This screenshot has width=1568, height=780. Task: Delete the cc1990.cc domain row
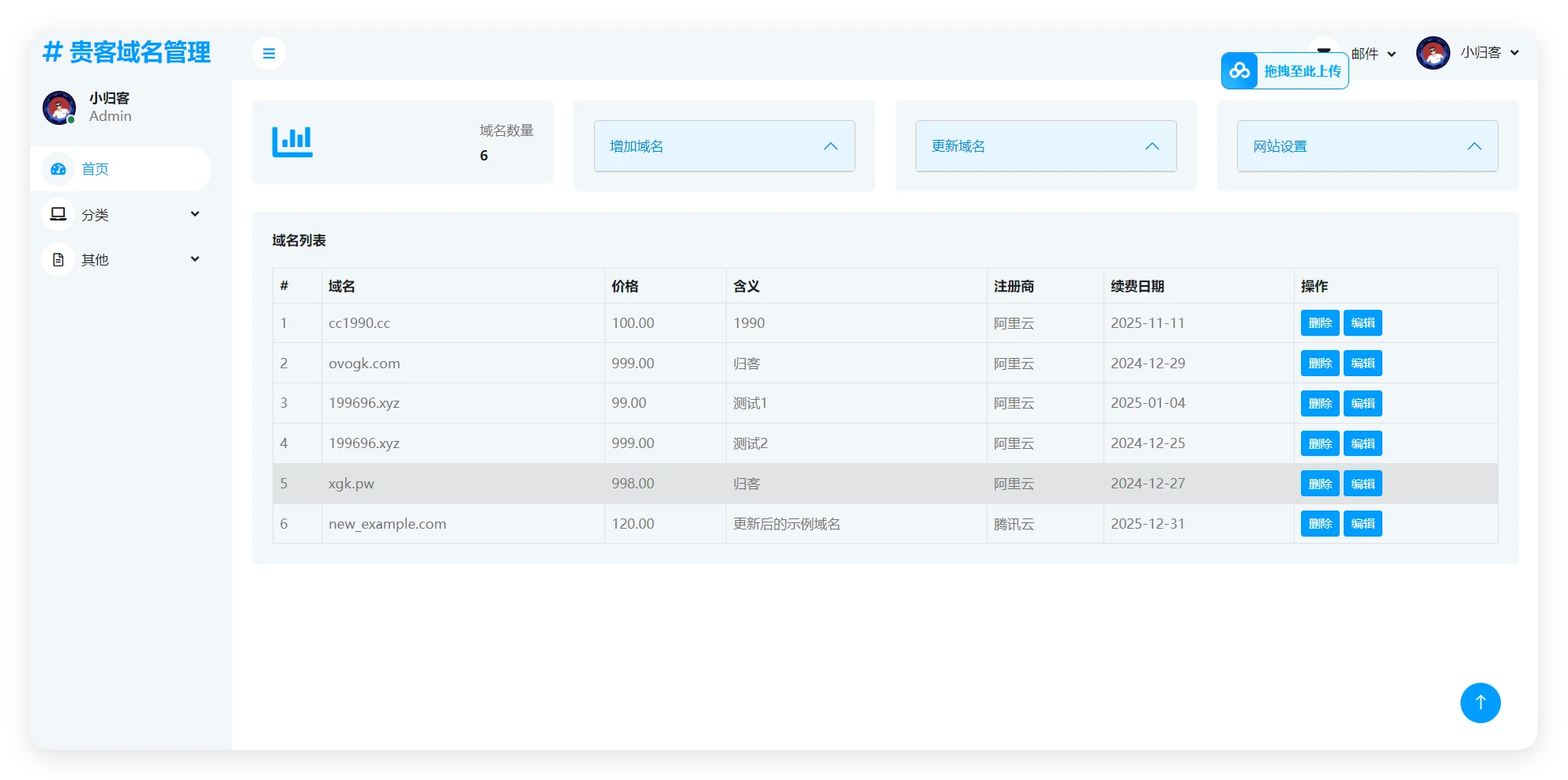(x=1319, y=323)
